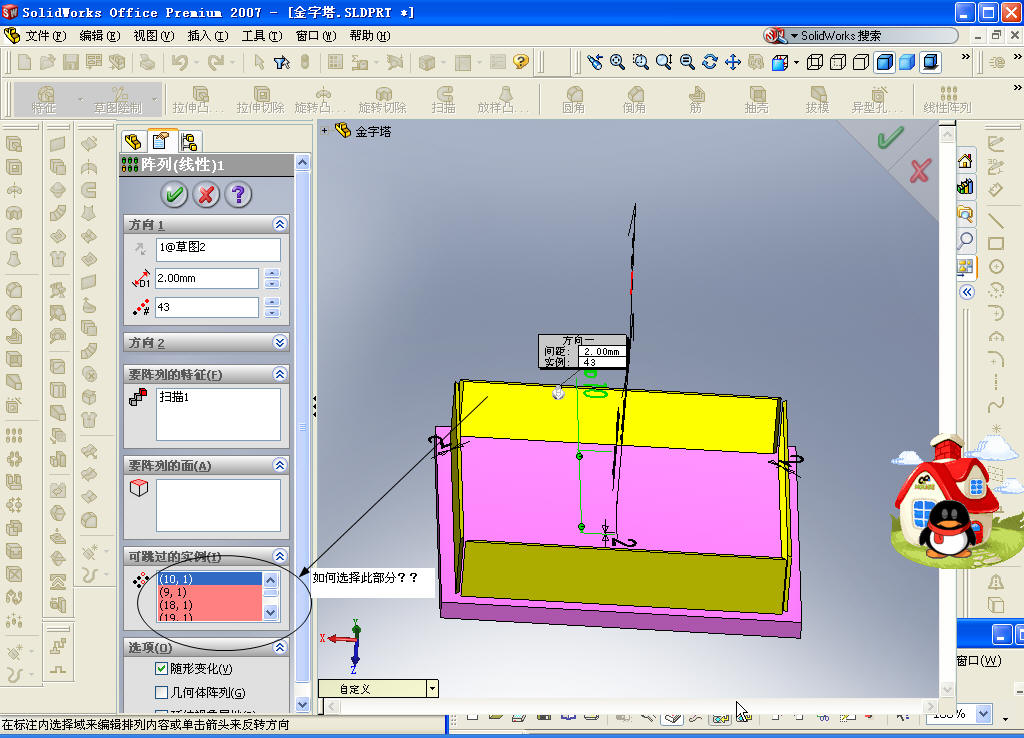Click the Zoom to Fit tool
This screenshot has width=1024, height=738.
pyautogui.click(x=617, y=62)
